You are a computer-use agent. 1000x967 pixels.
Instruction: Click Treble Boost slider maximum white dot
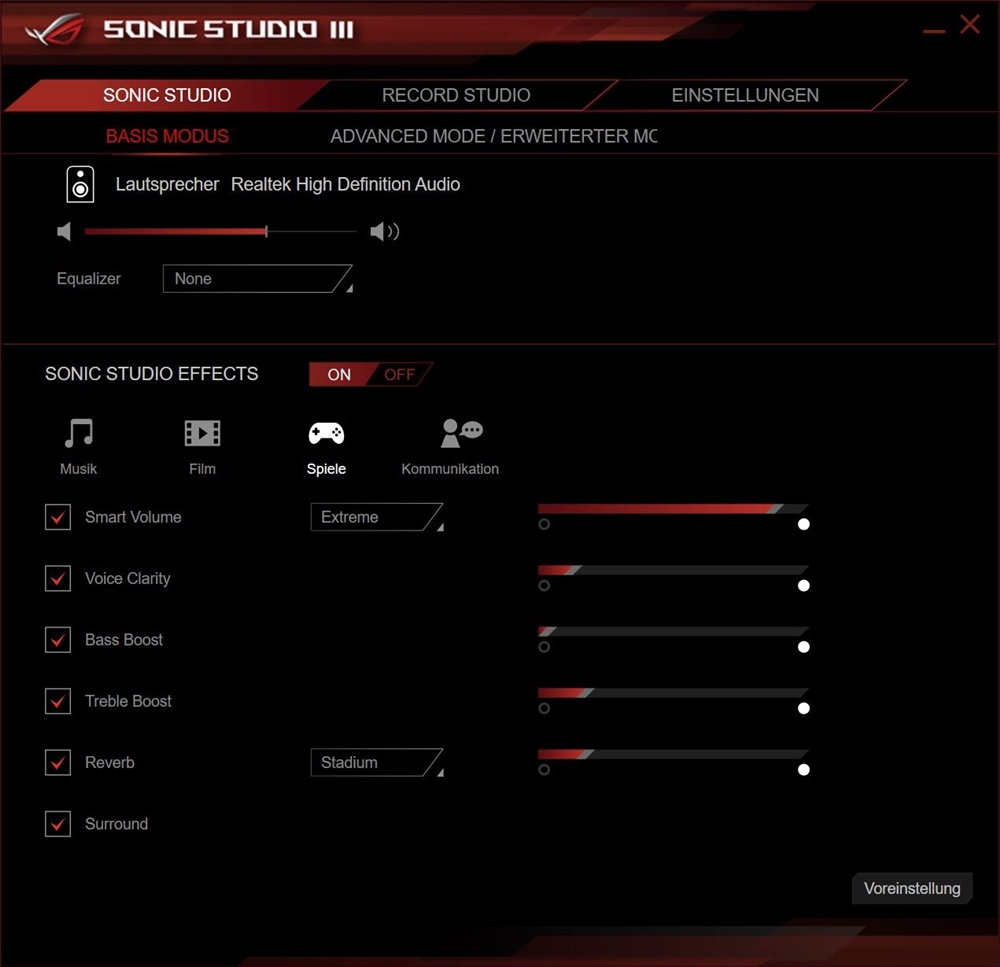tap(804, 708)
